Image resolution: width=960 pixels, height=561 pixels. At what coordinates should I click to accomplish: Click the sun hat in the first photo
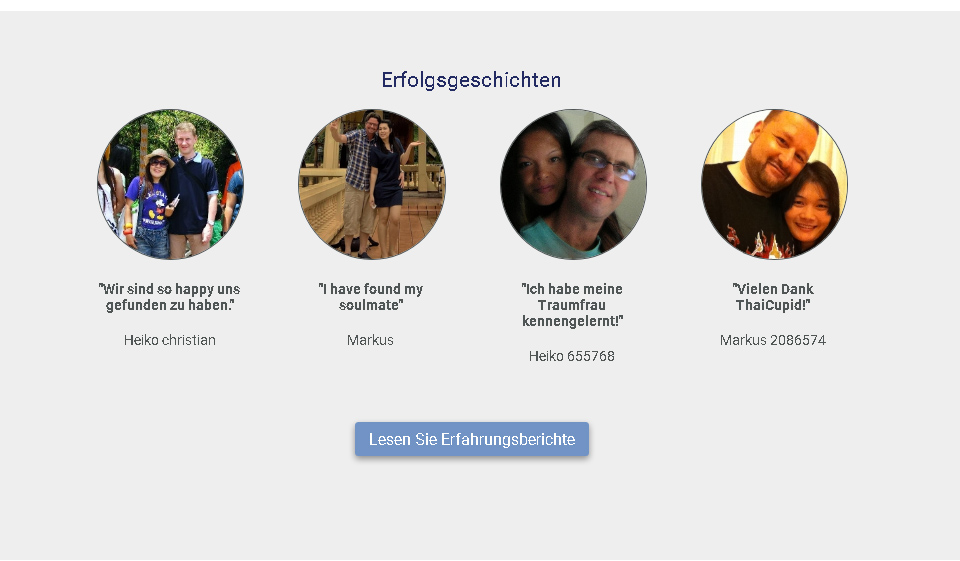tap(159, 156)
